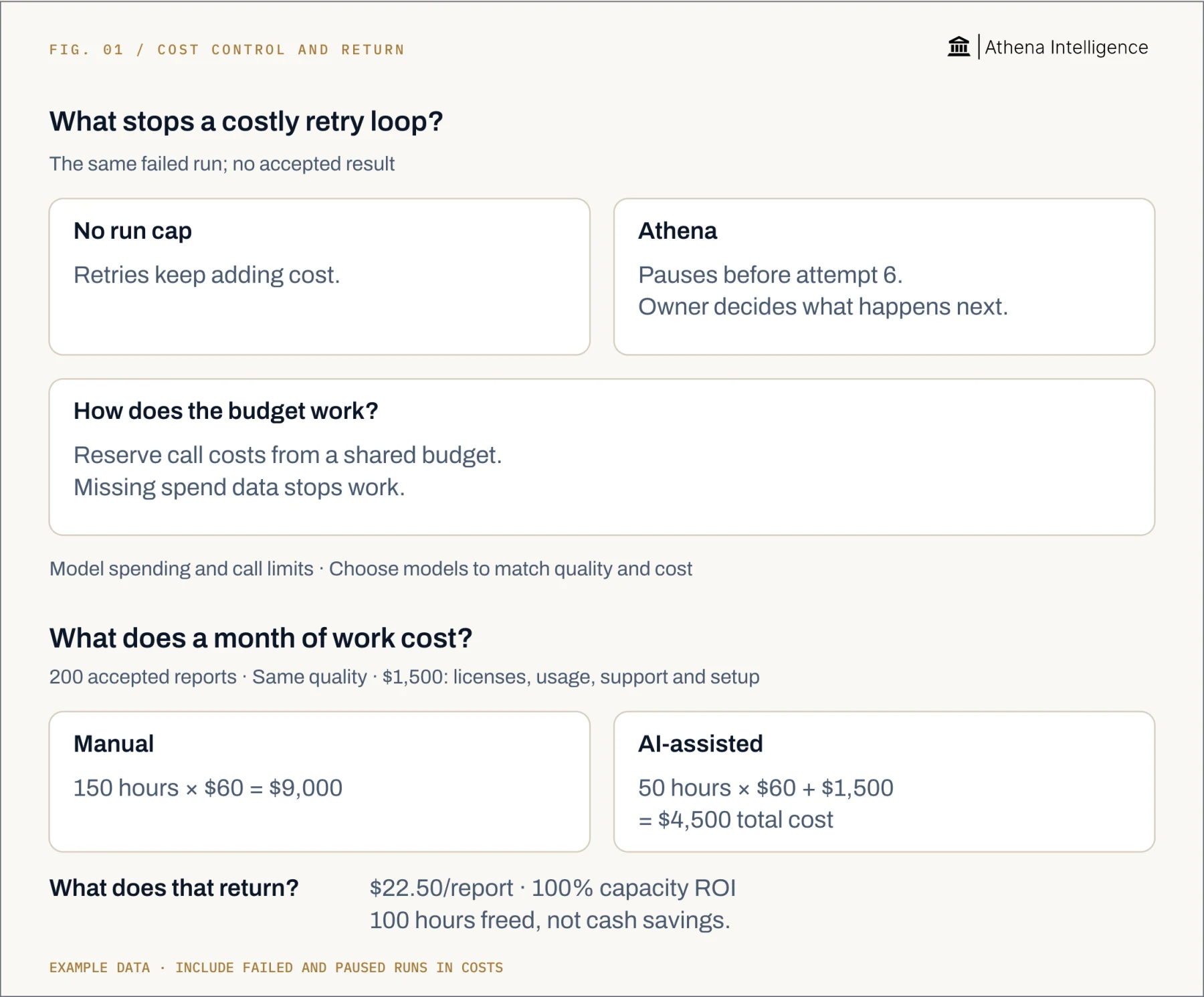Click text $1,500: licenses, usage, support and setup
The image size is (1204, 997).
pos(571,677)
